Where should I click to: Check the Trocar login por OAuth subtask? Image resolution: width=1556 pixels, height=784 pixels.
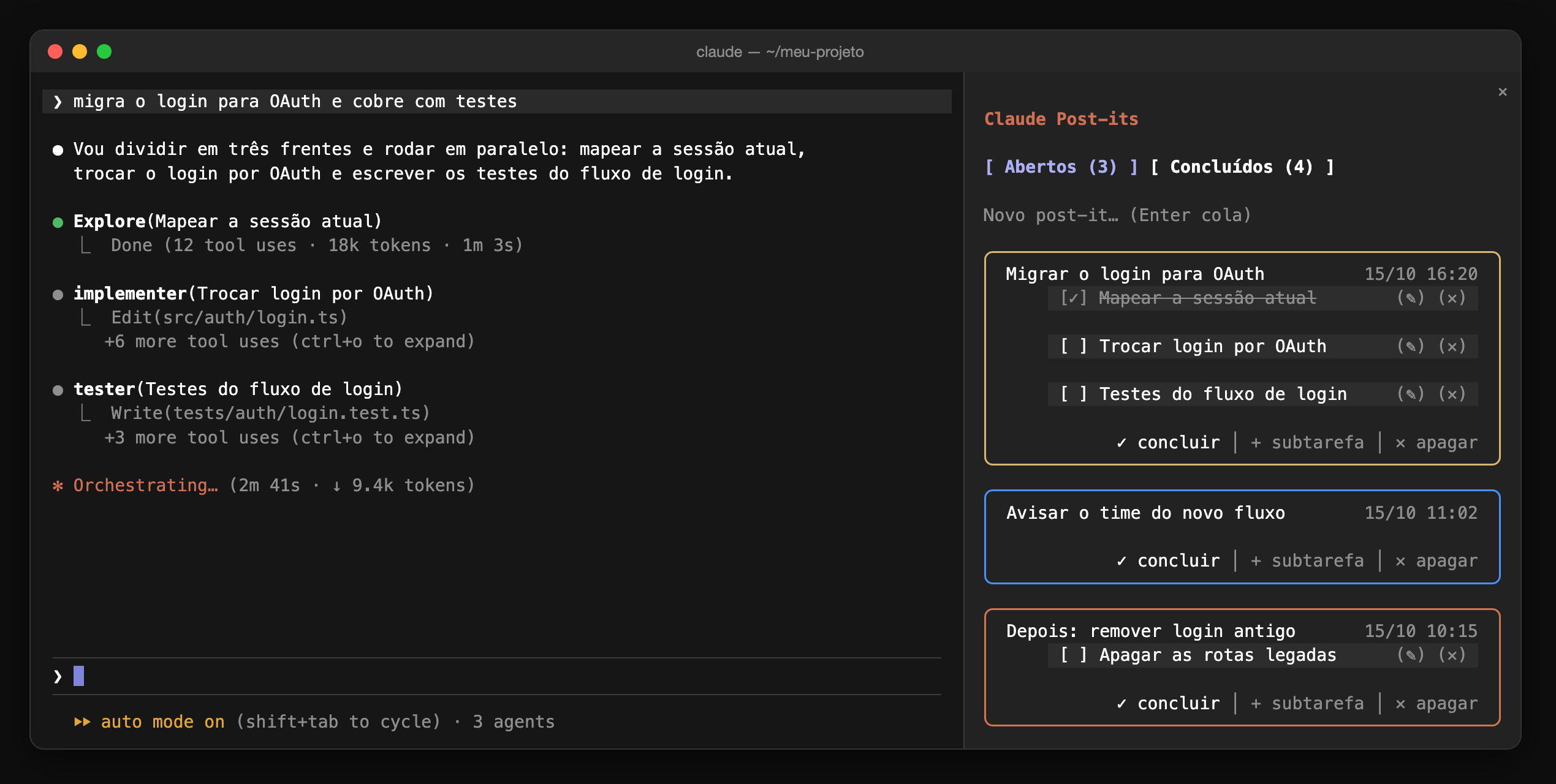coord(1074,346)
